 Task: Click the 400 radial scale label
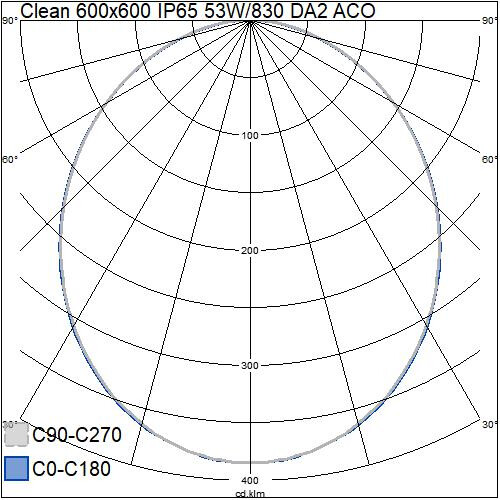[x=250, y=480]
